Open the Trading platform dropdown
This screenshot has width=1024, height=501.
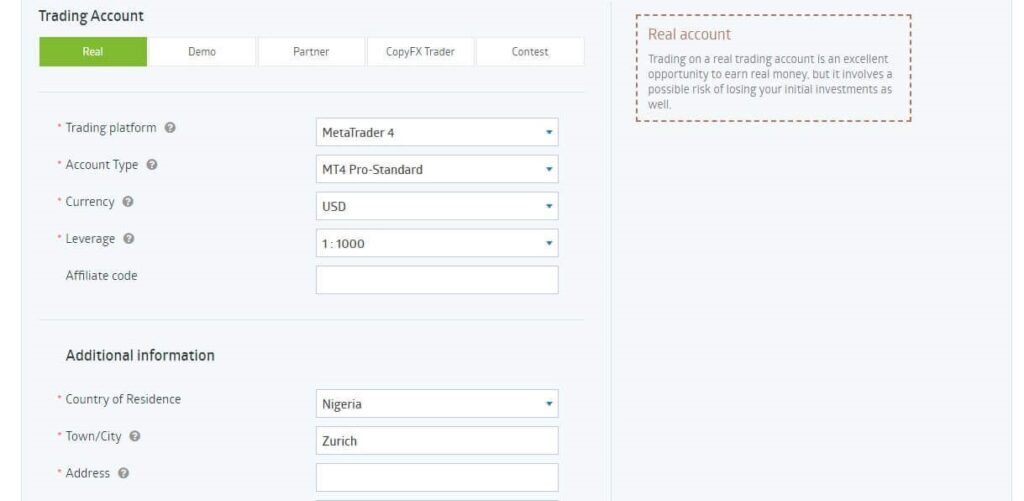437,132
